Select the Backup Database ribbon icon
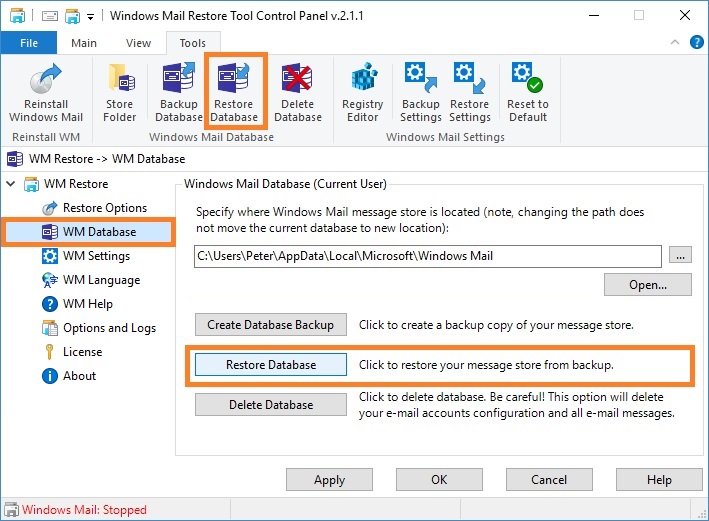 179,92
